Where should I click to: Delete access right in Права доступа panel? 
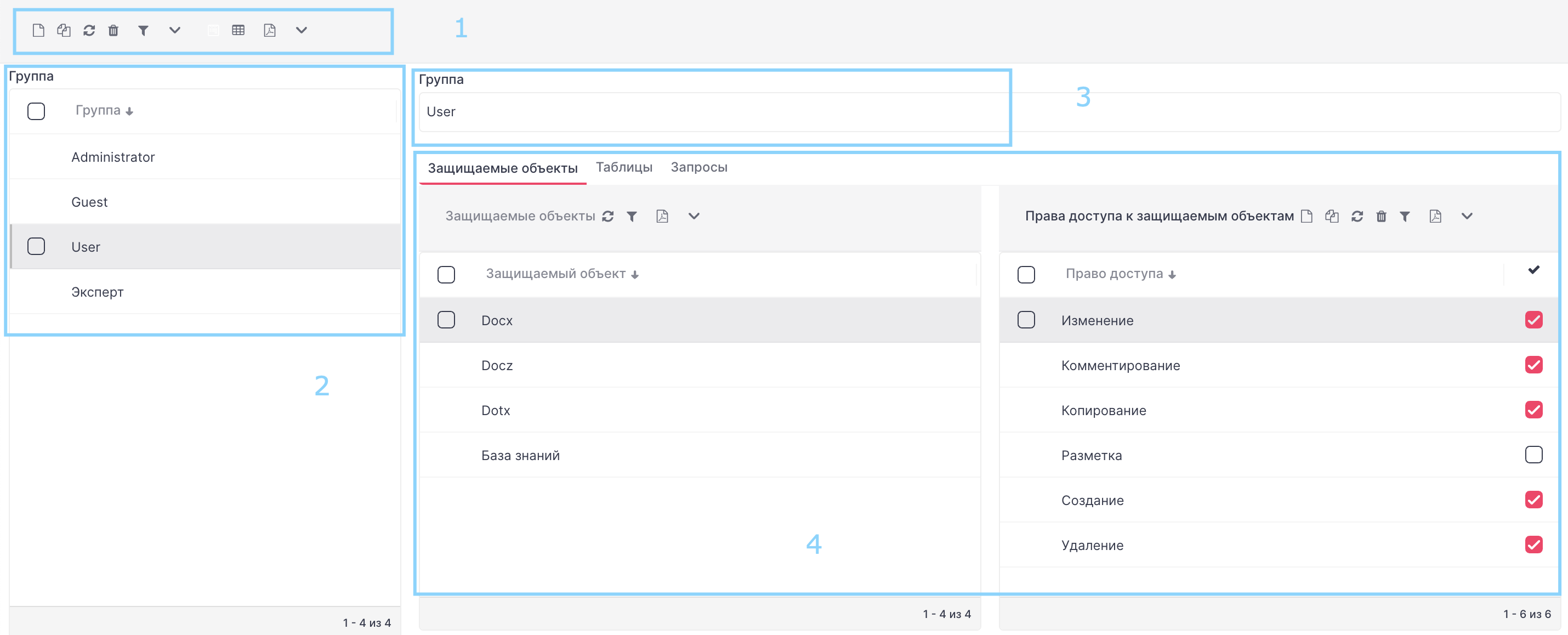1381,216
